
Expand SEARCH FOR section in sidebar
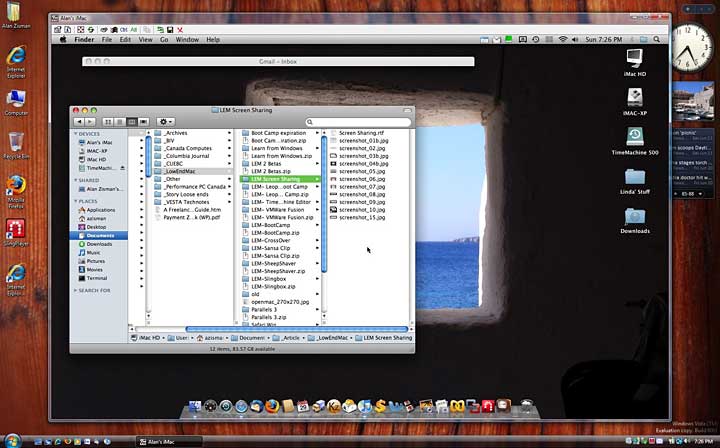(x=76, y=290)
